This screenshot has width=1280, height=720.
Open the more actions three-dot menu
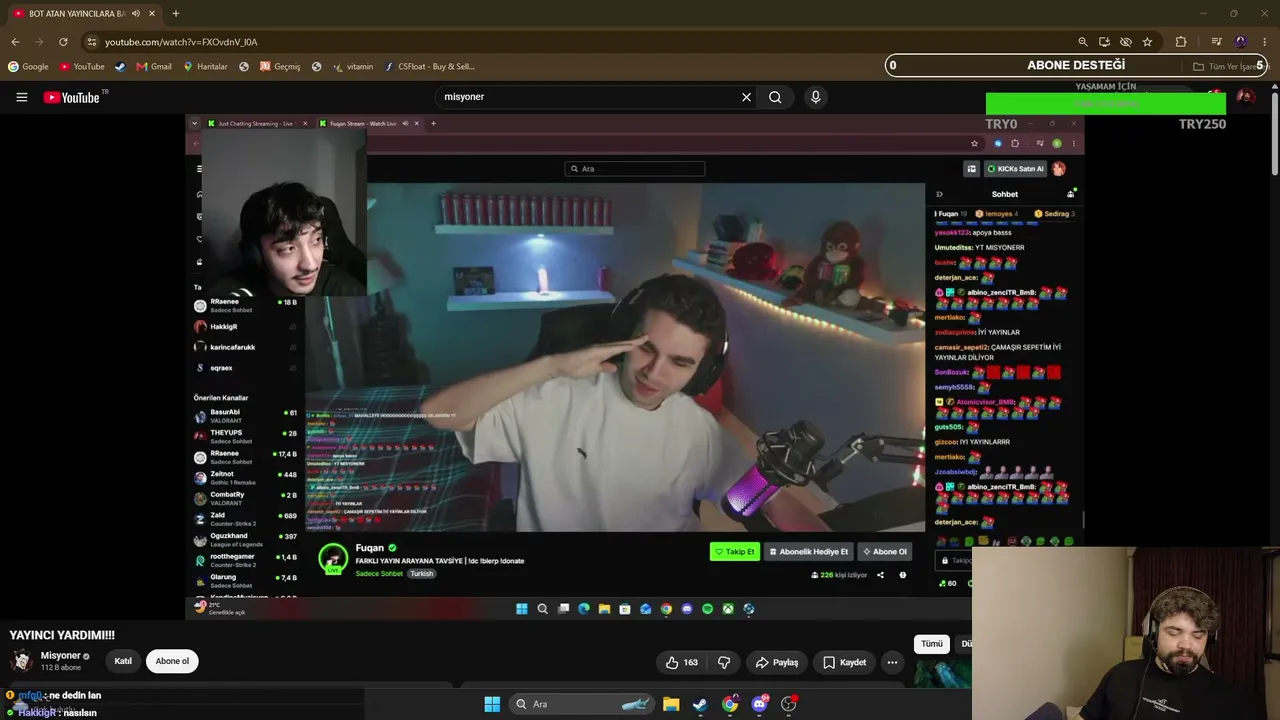pos(892,662)
